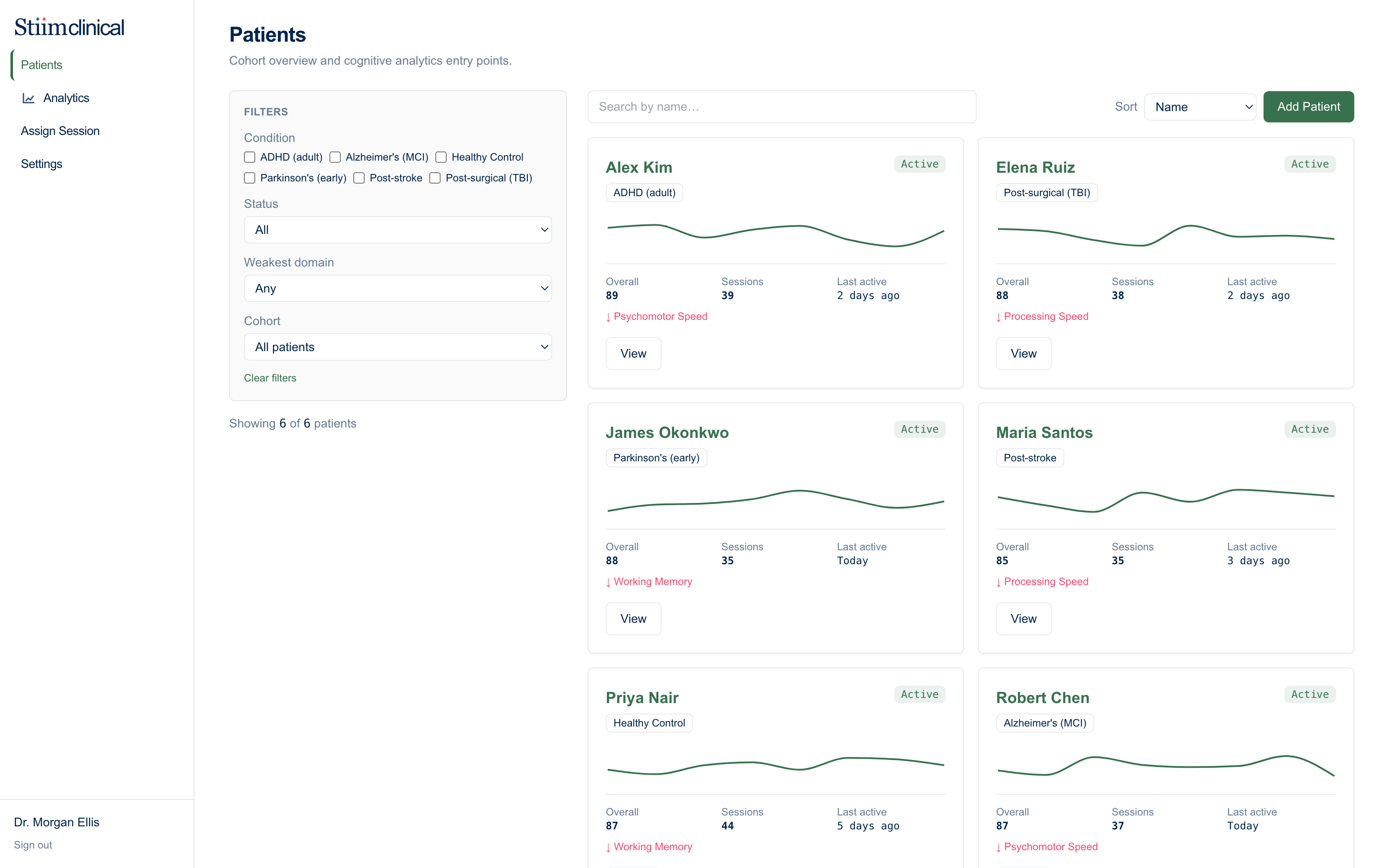
Task: Click Healthy Control tag on Priya Nair
Action: click(x=649, y=723)
